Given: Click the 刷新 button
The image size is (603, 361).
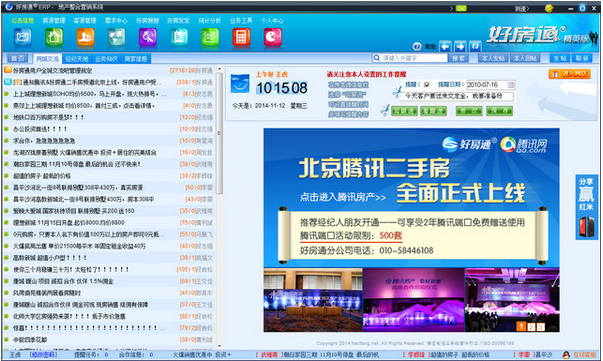Looking at the screenshot, I should [x=582, y=58].
